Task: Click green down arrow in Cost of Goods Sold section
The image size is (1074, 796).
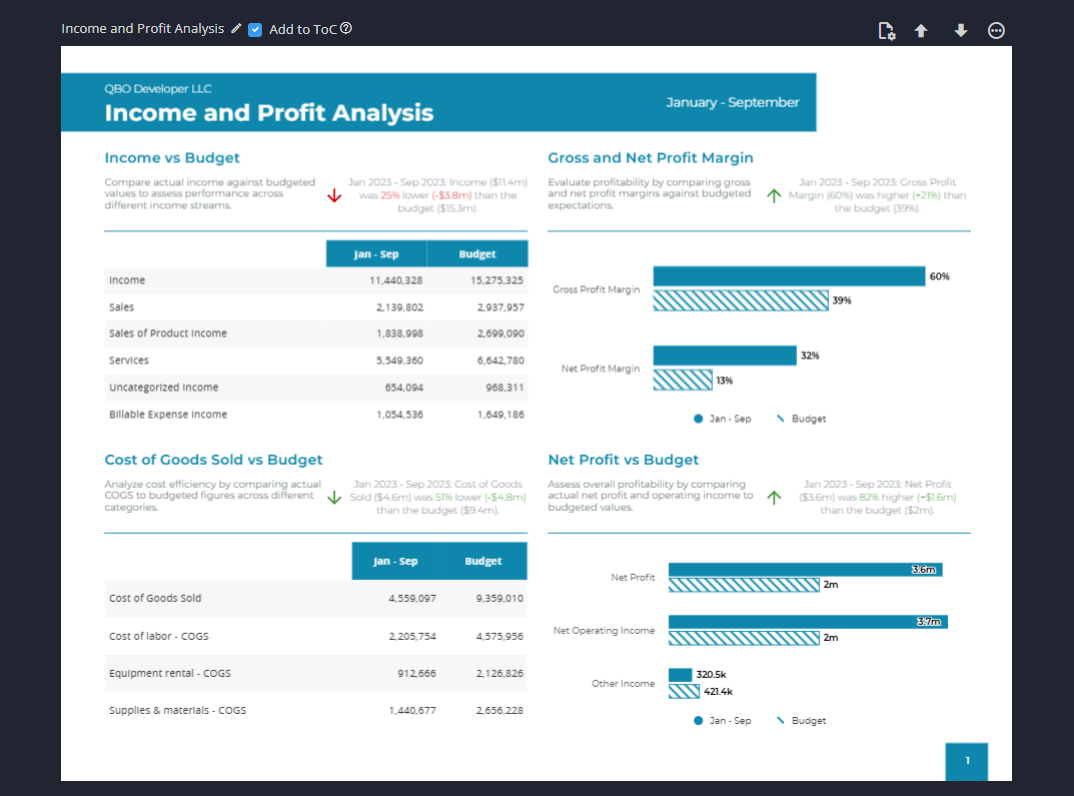Action: pos(335,497)
